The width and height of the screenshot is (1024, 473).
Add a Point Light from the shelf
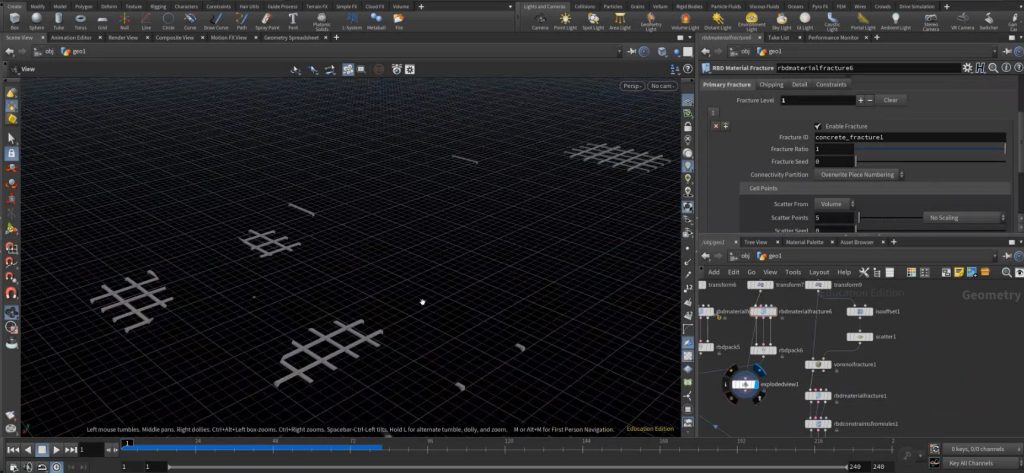pos(566,21)
